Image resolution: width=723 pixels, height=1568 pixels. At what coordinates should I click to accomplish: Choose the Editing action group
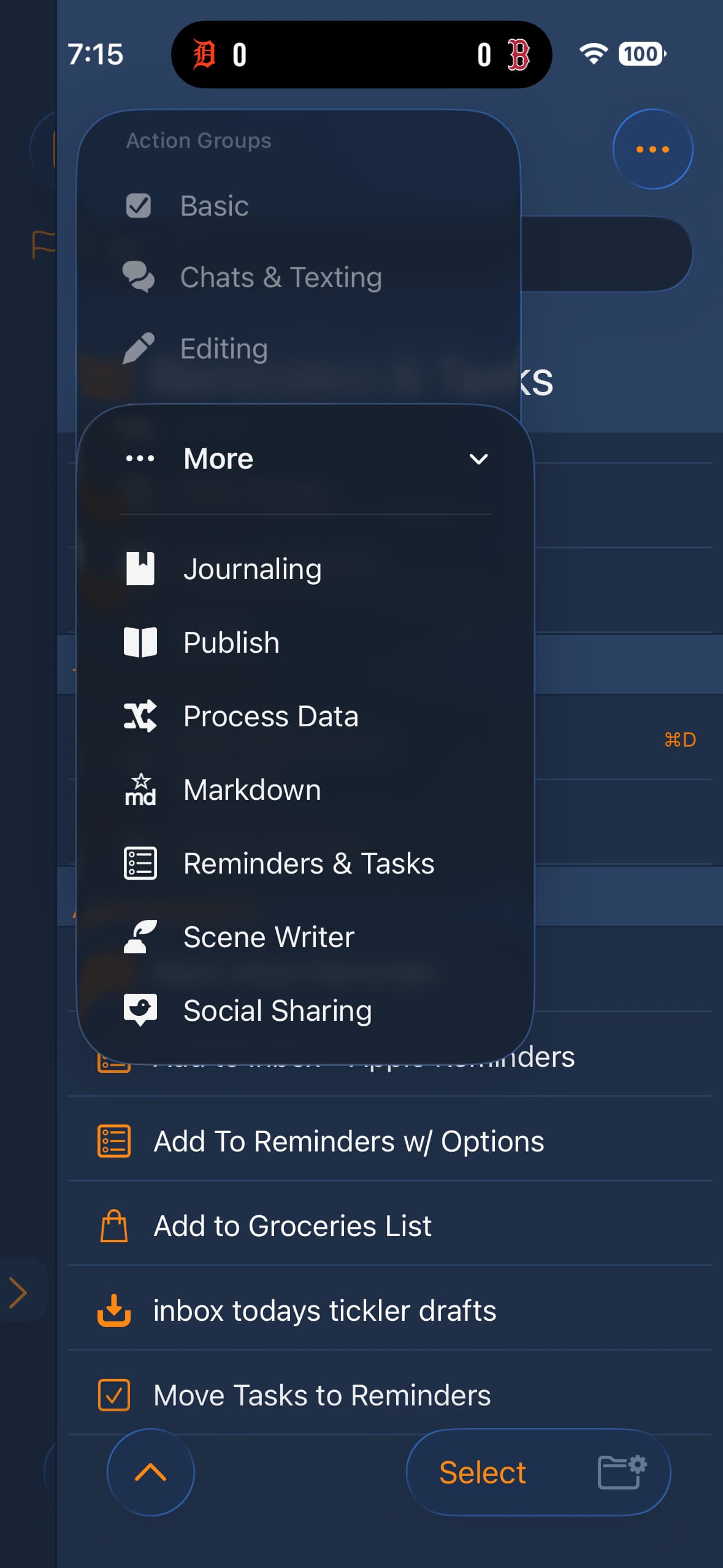224,348
